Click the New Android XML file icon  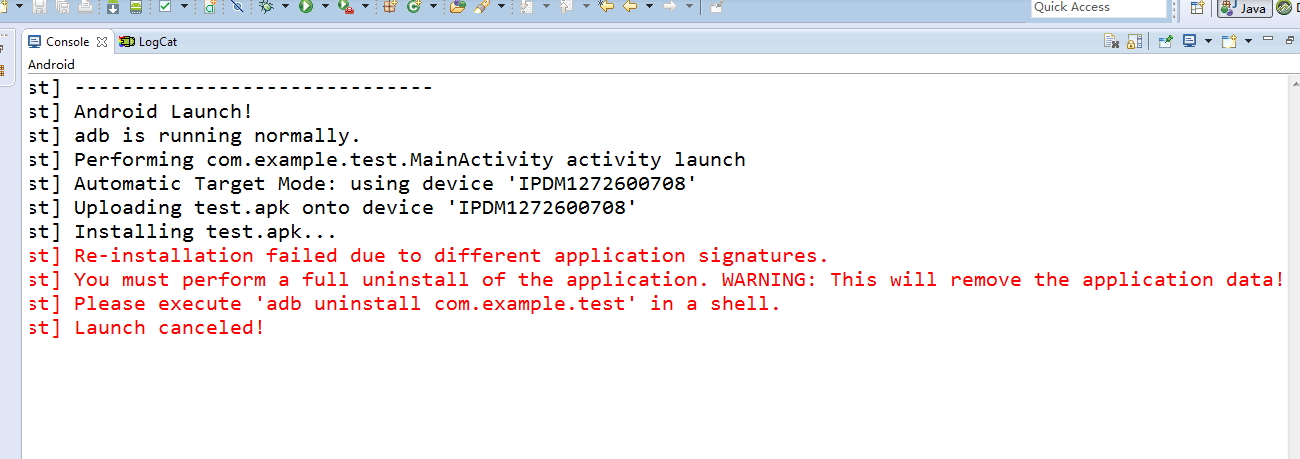point(210,6)
